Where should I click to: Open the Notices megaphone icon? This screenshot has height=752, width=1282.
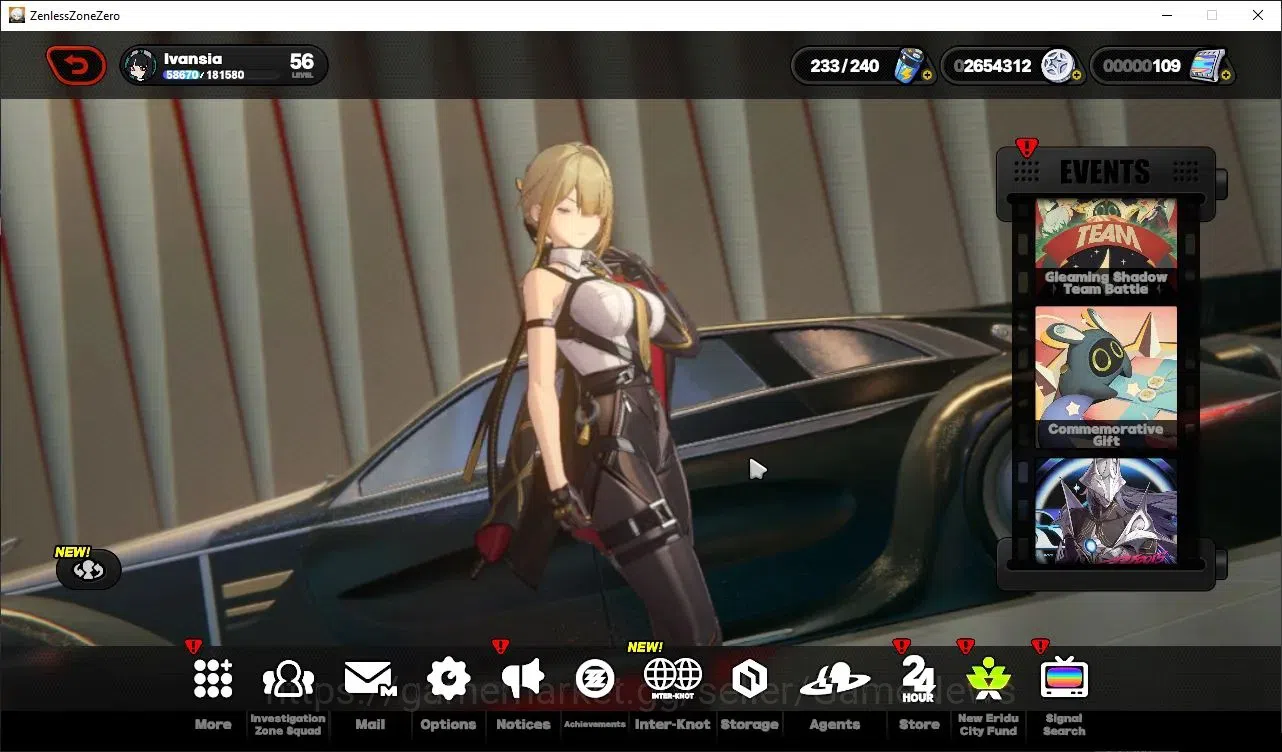[523, 679]
